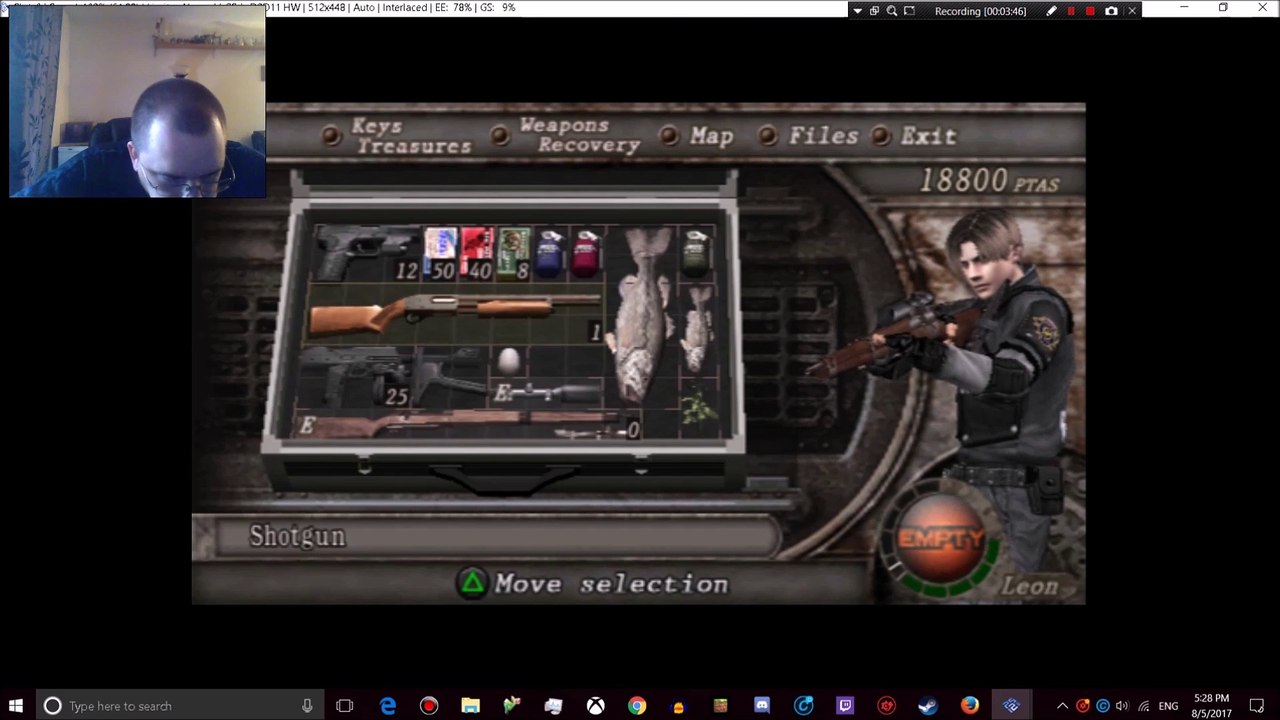
Task: Click the ENG language indicator
Action: coord(1168,706)
